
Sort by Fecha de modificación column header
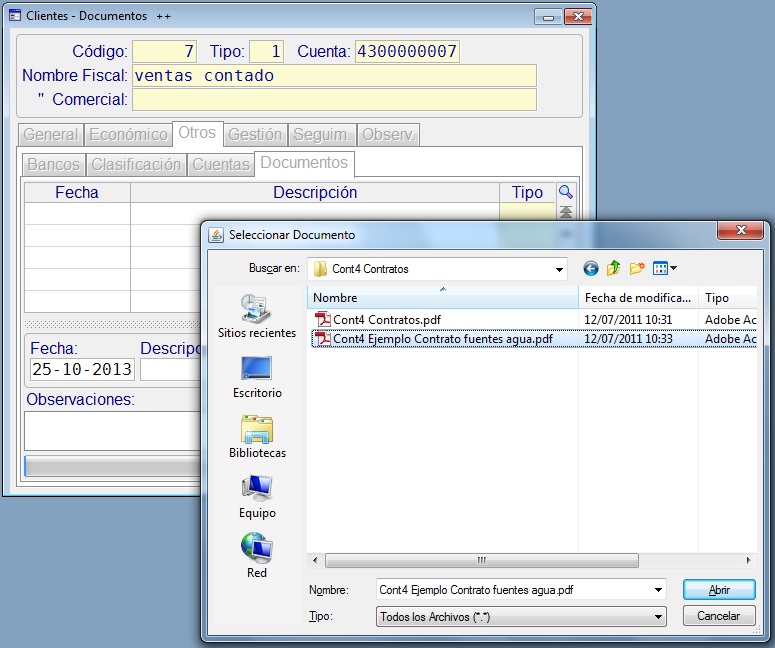coord(638,298)
